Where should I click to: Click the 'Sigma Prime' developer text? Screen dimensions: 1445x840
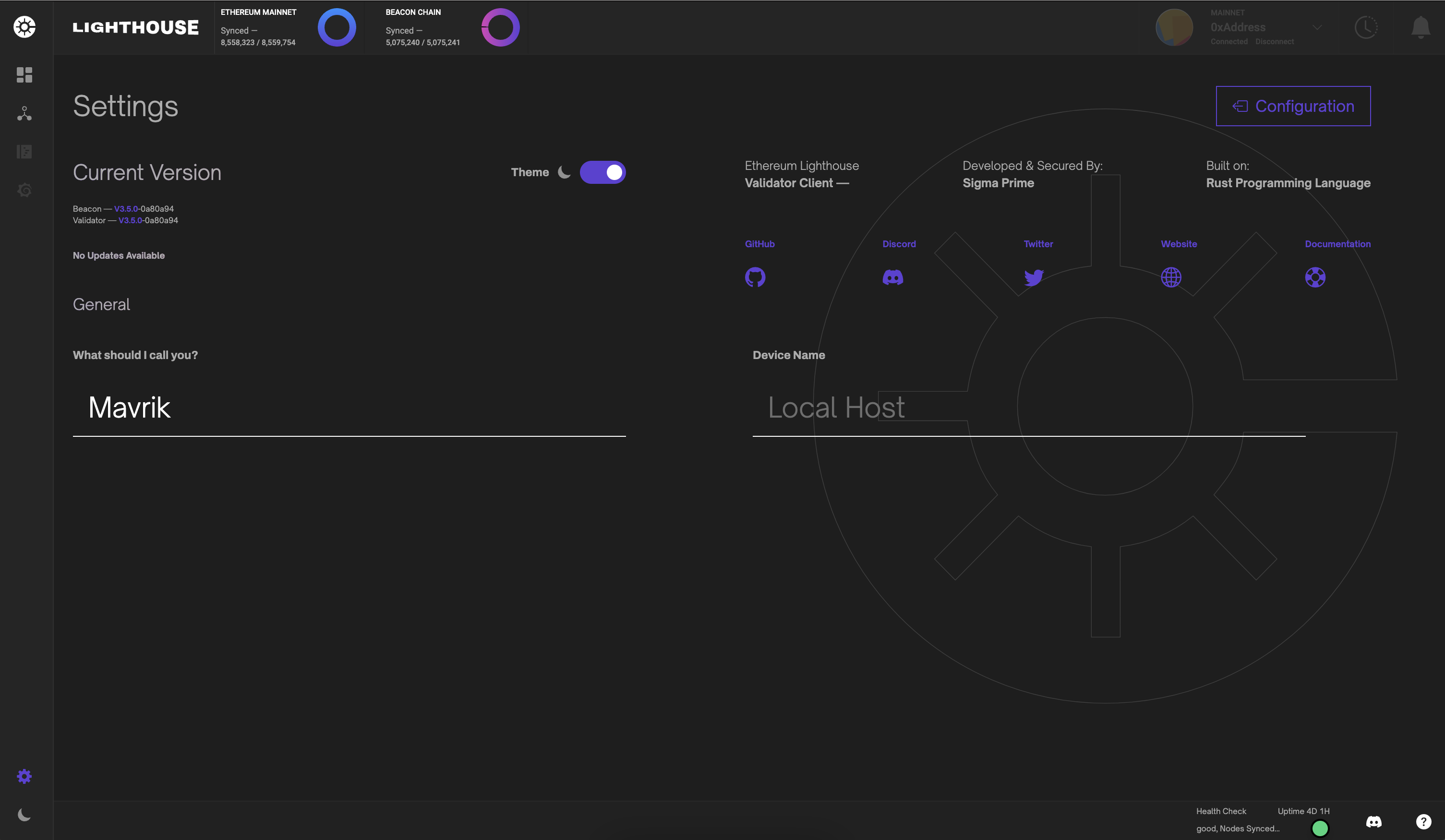[x=998, y=183]
